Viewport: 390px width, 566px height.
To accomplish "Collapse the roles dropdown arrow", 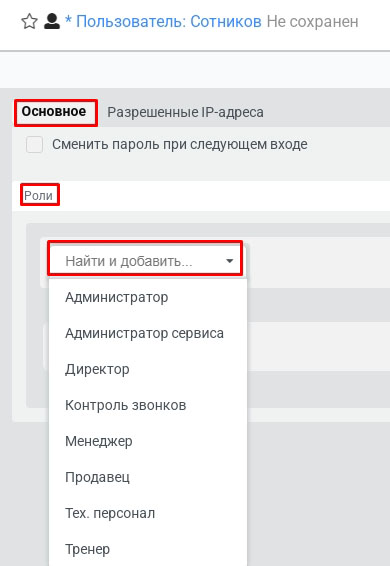I will tap(229, 261).
